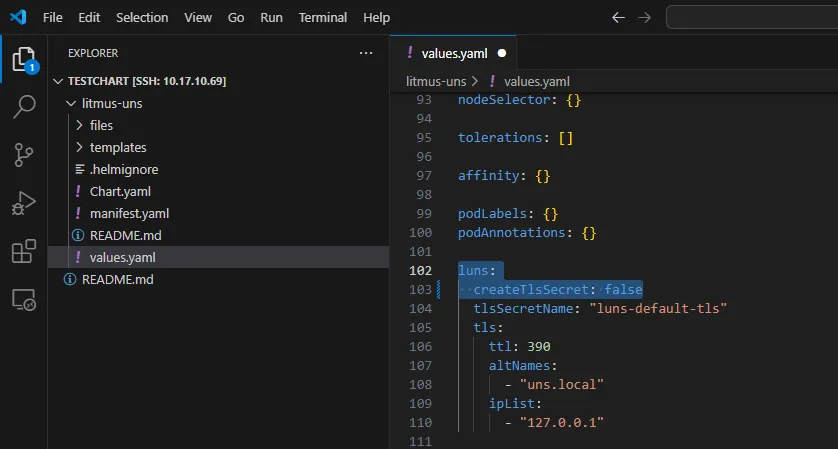Screen dimensions: 838x449
Task: Click the unsaved dot on values.yaml tab
Action: [x=502, y=53]
